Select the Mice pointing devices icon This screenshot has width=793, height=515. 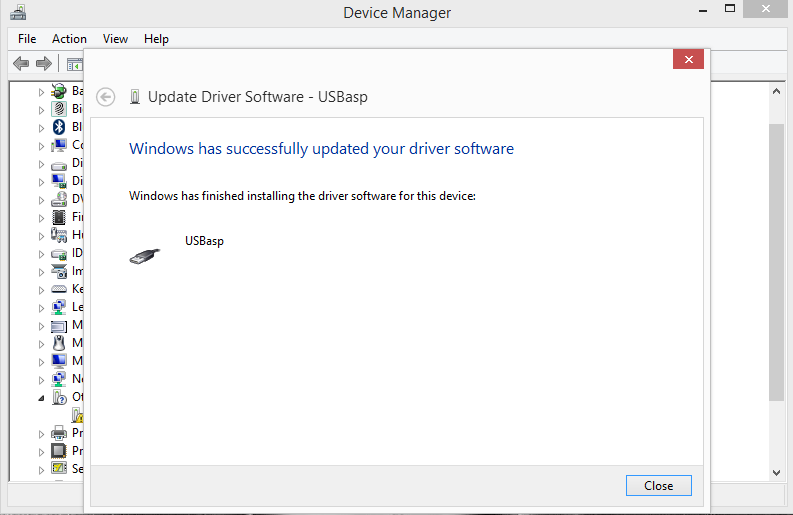59,343
